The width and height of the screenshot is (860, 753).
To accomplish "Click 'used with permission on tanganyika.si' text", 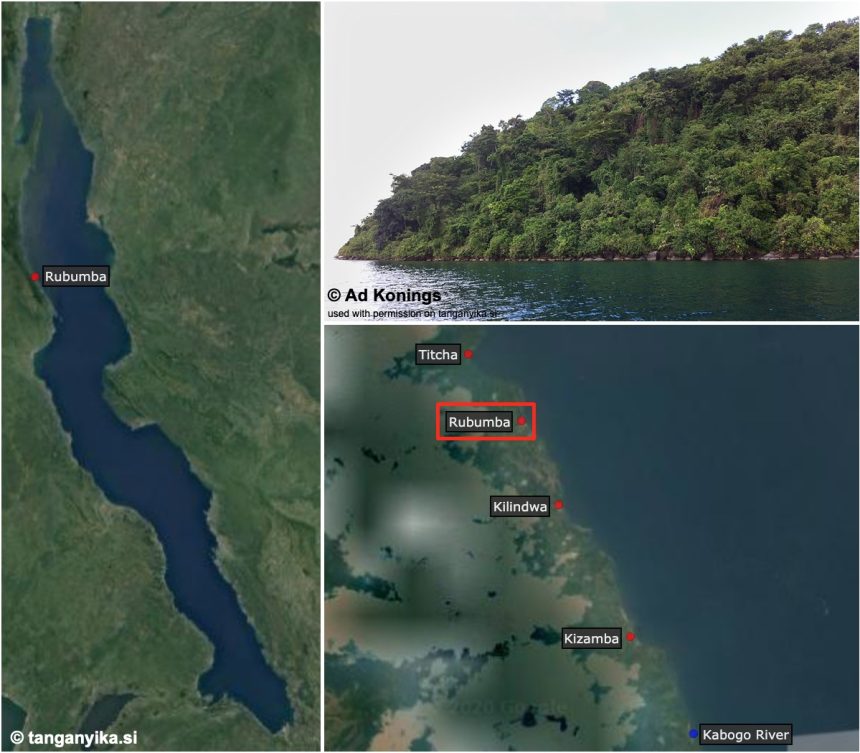I will pos(412,314).
